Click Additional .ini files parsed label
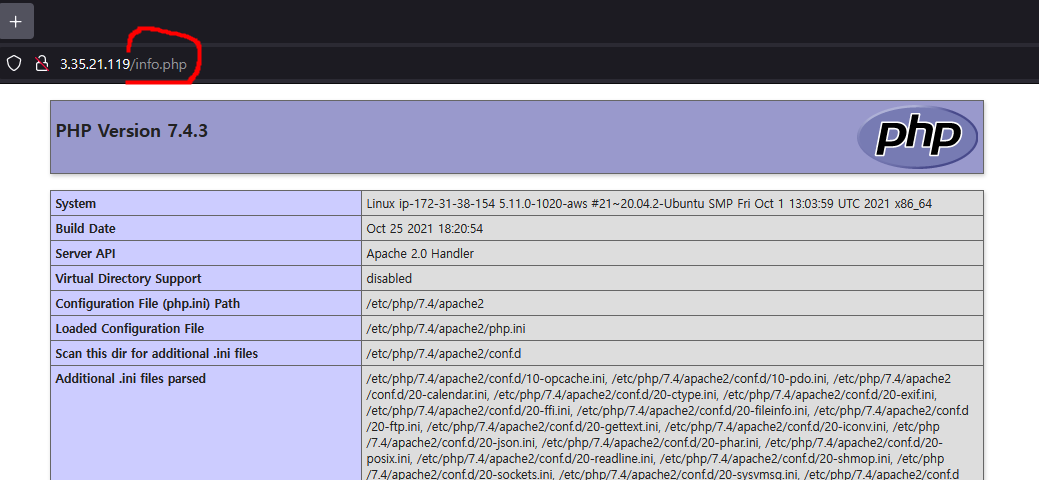The image size is (1039, 480). (x=131, y=379)
